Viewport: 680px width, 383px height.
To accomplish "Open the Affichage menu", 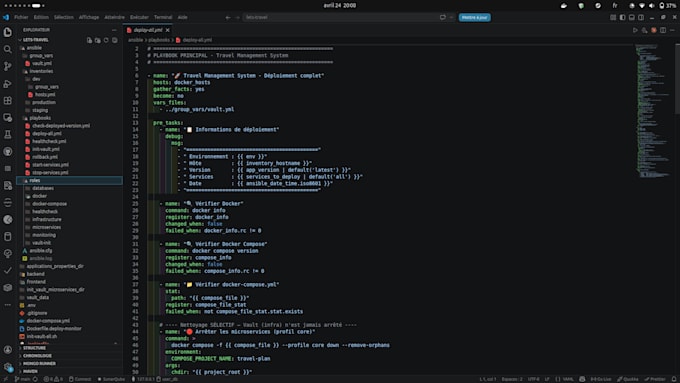I will [89, 17].
